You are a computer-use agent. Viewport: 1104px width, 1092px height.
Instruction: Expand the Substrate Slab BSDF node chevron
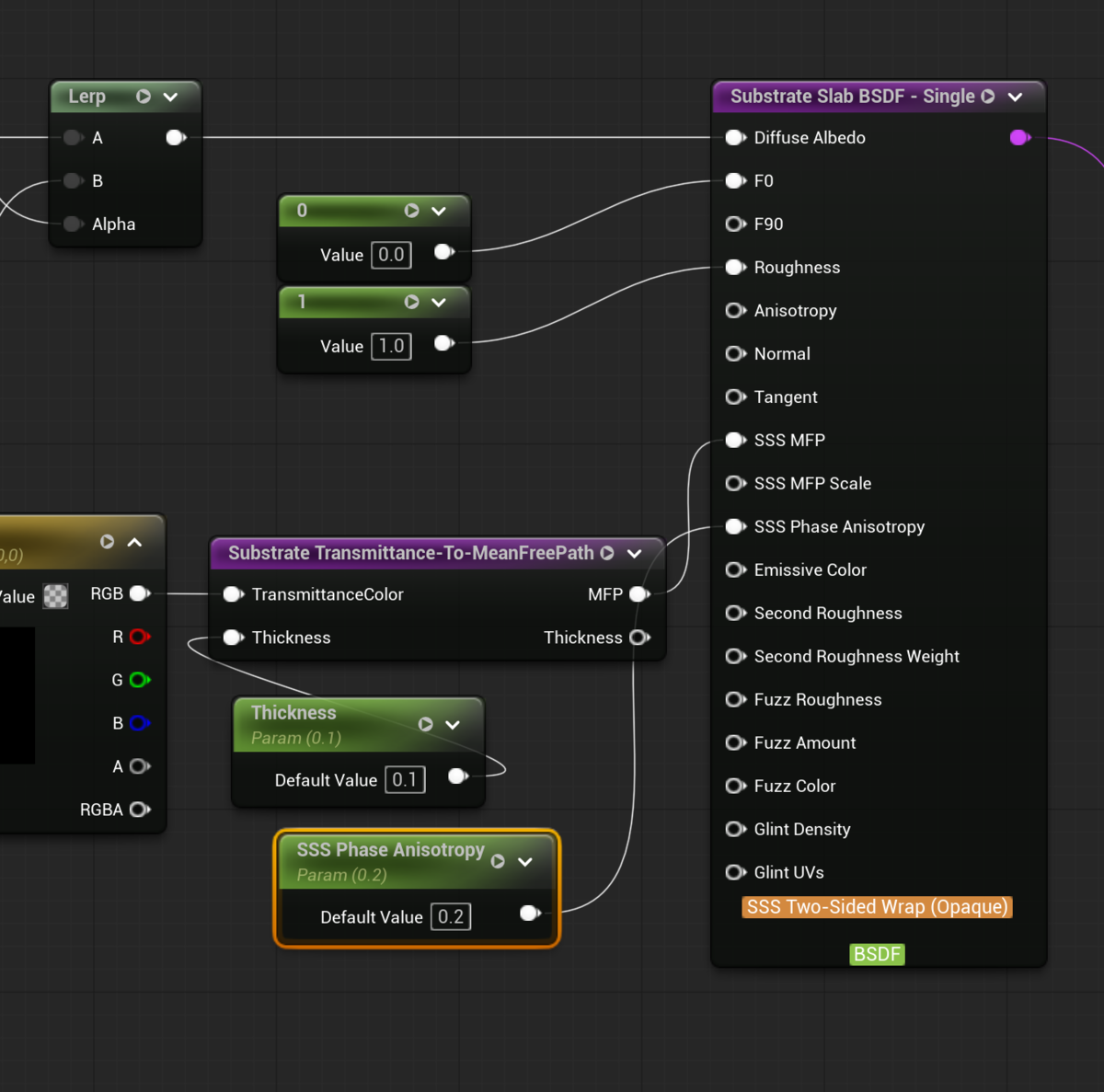pyautogui.click(x=1015, y=97)
